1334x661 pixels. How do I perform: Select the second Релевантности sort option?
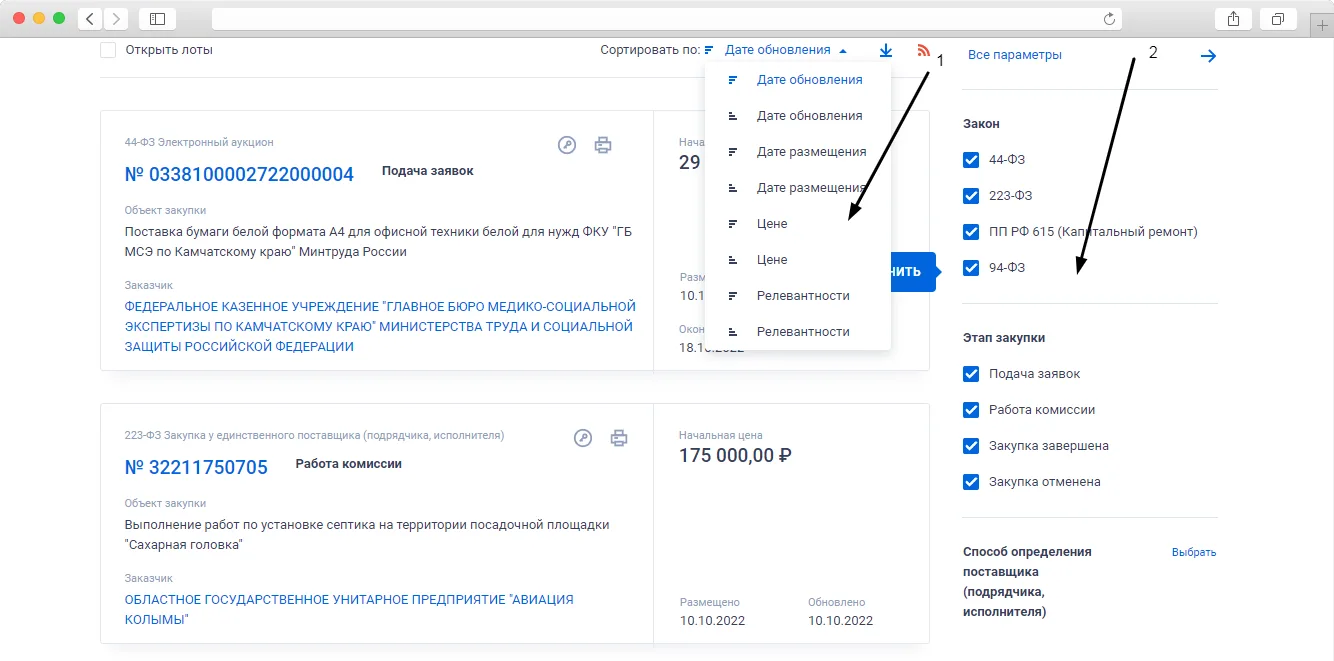point(797,332)
